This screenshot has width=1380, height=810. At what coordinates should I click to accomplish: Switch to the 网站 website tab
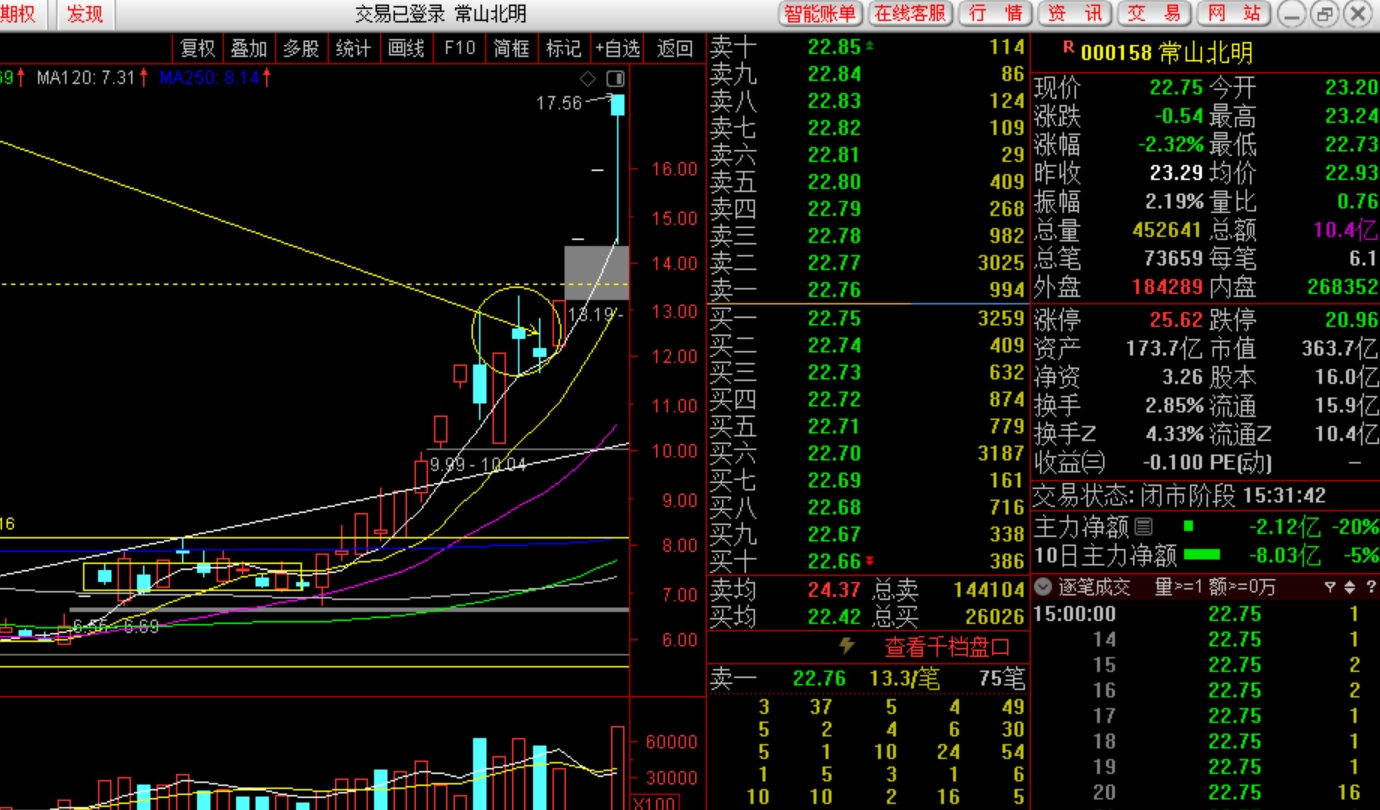point(1234,14)
